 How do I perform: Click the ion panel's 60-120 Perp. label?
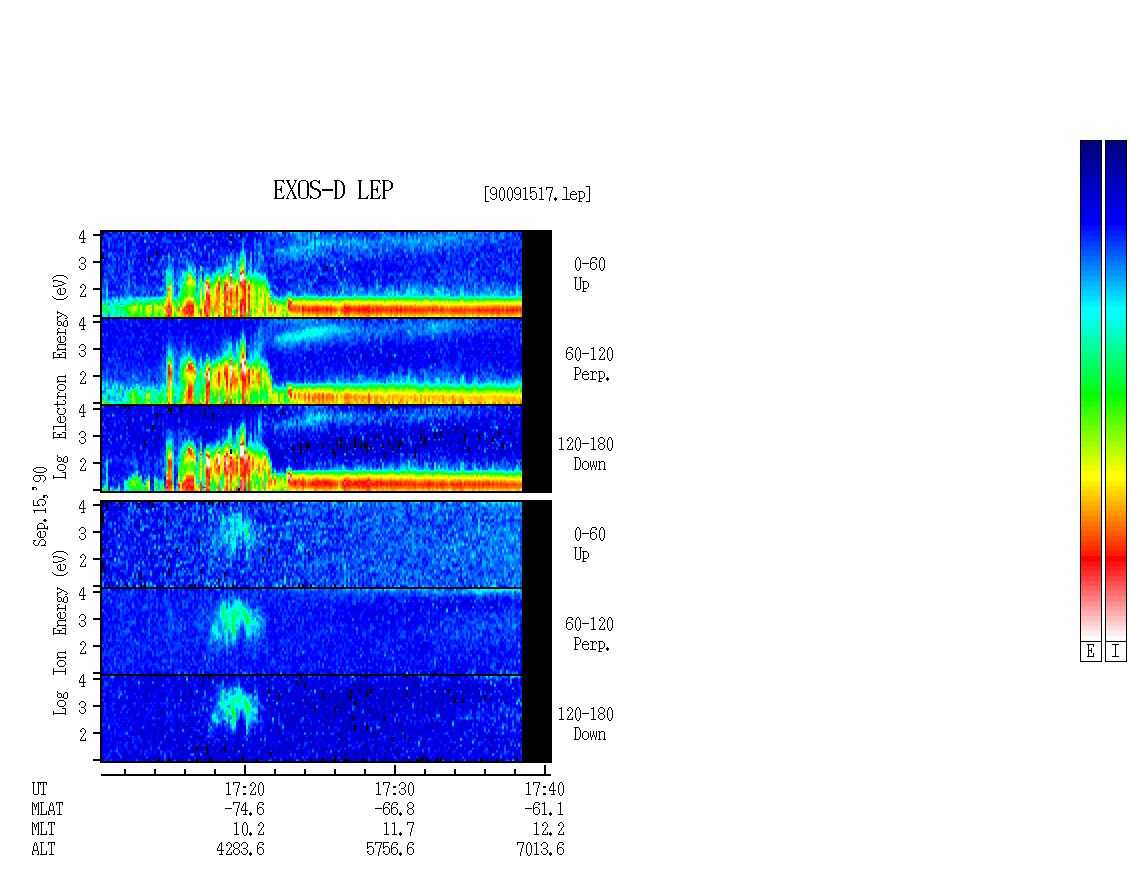pos(589,634)
